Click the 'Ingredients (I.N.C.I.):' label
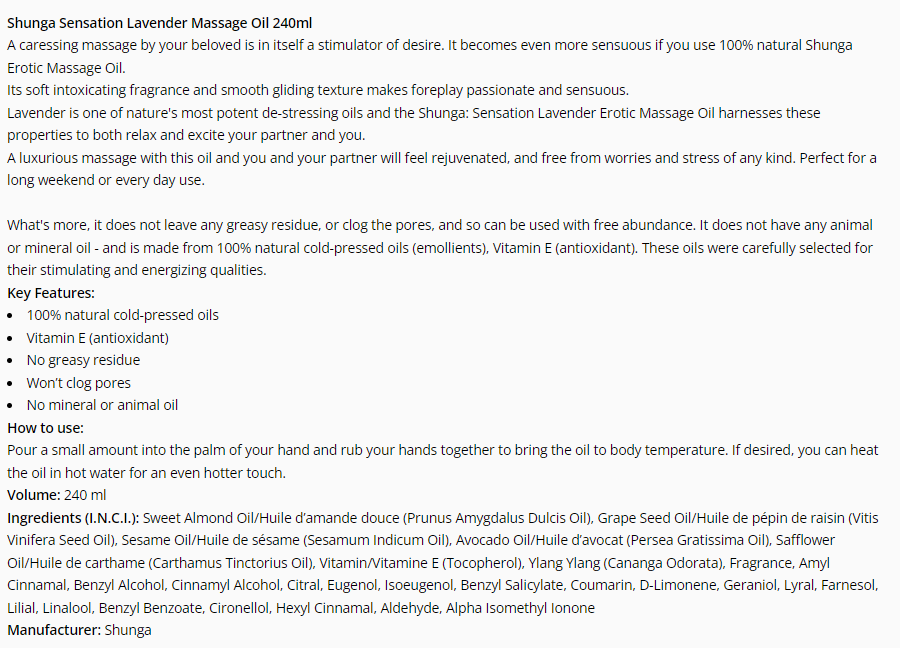The height and width of the screenshot is (648, 900). (73, 518)
